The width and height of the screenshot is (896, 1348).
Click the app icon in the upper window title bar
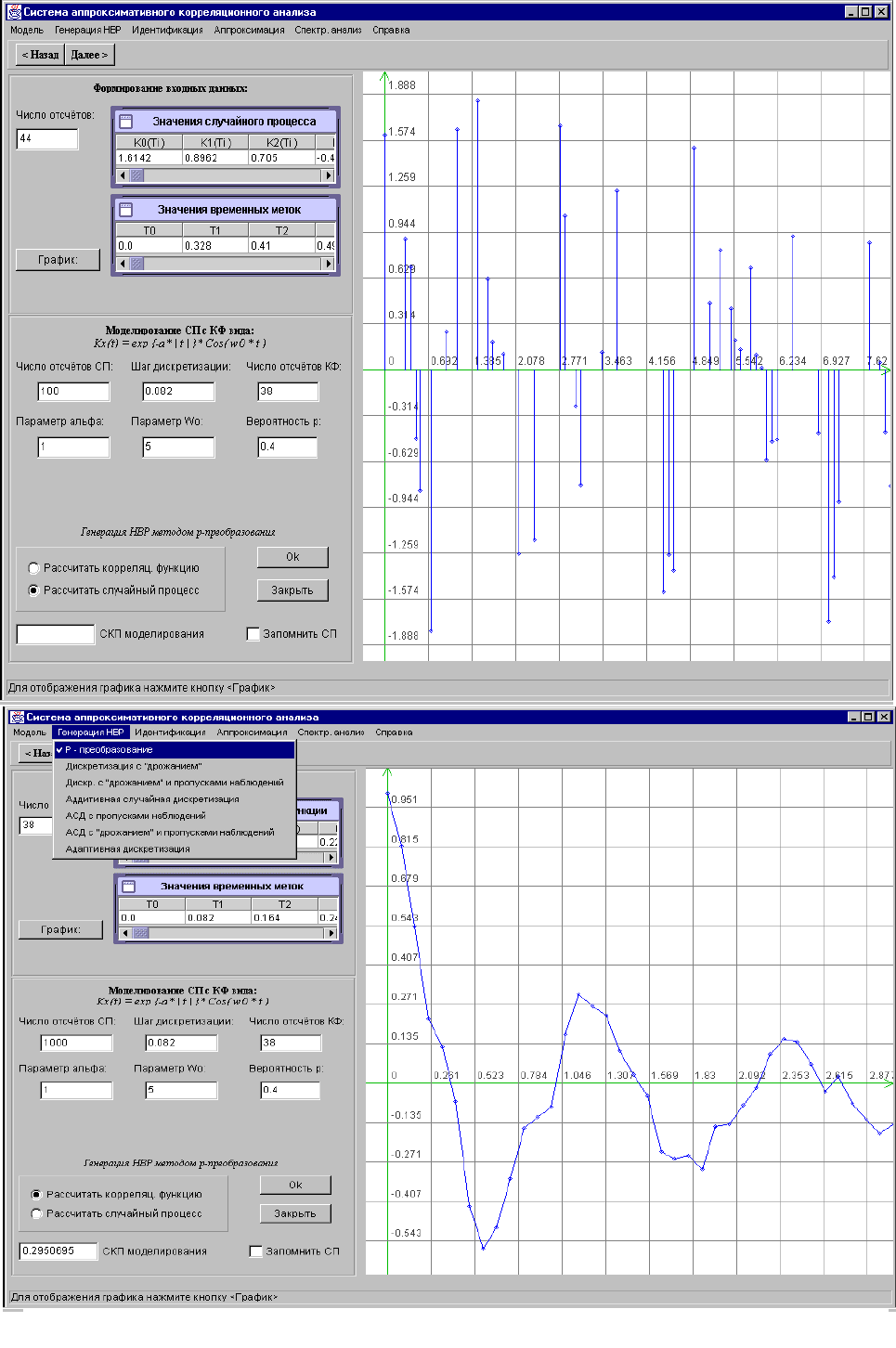(x=14, y=12)
